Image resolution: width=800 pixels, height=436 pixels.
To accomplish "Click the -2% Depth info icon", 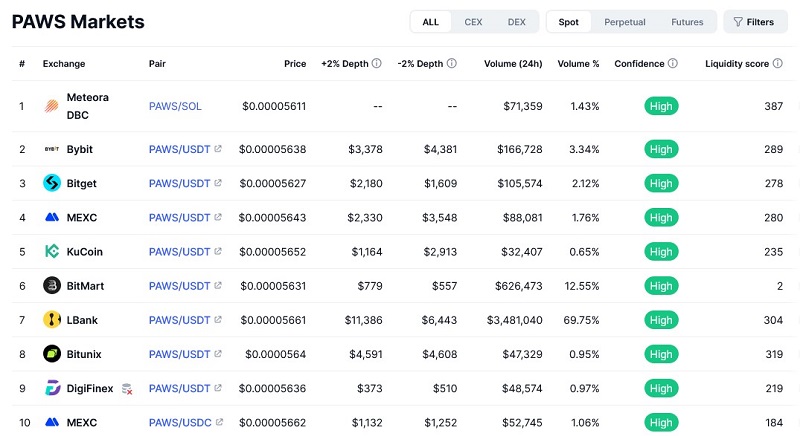I will [452, 63].
